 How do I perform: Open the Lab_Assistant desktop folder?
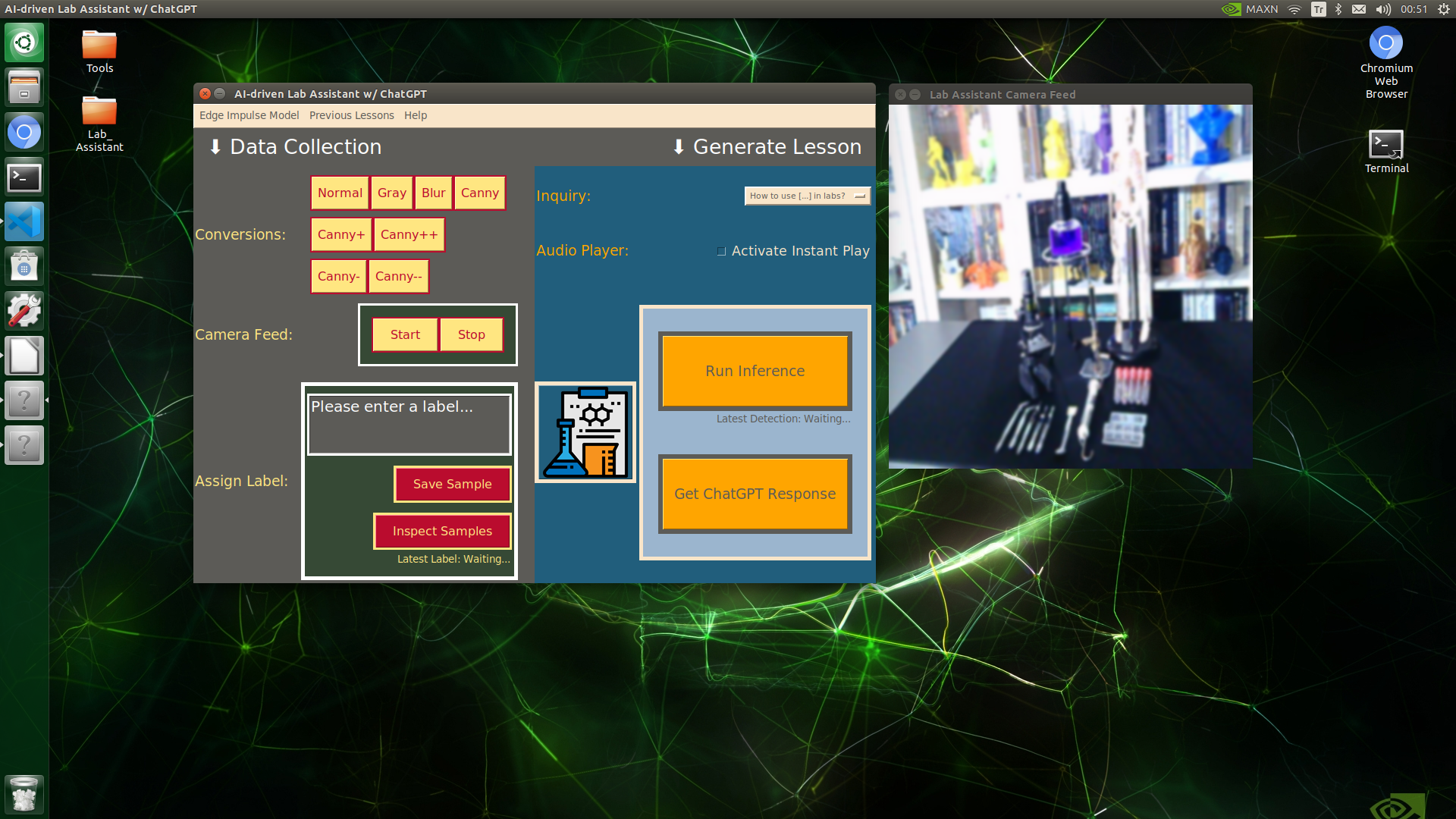99,124
